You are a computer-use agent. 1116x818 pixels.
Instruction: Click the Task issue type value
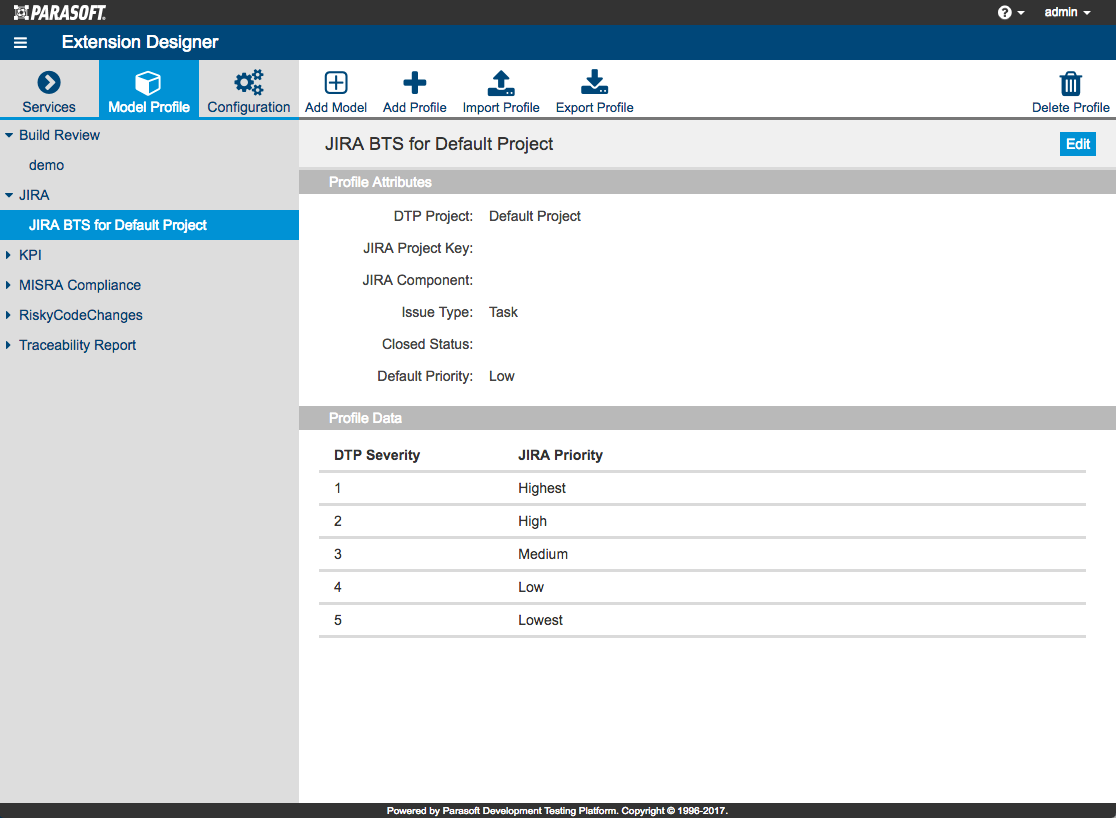(503, 313)
